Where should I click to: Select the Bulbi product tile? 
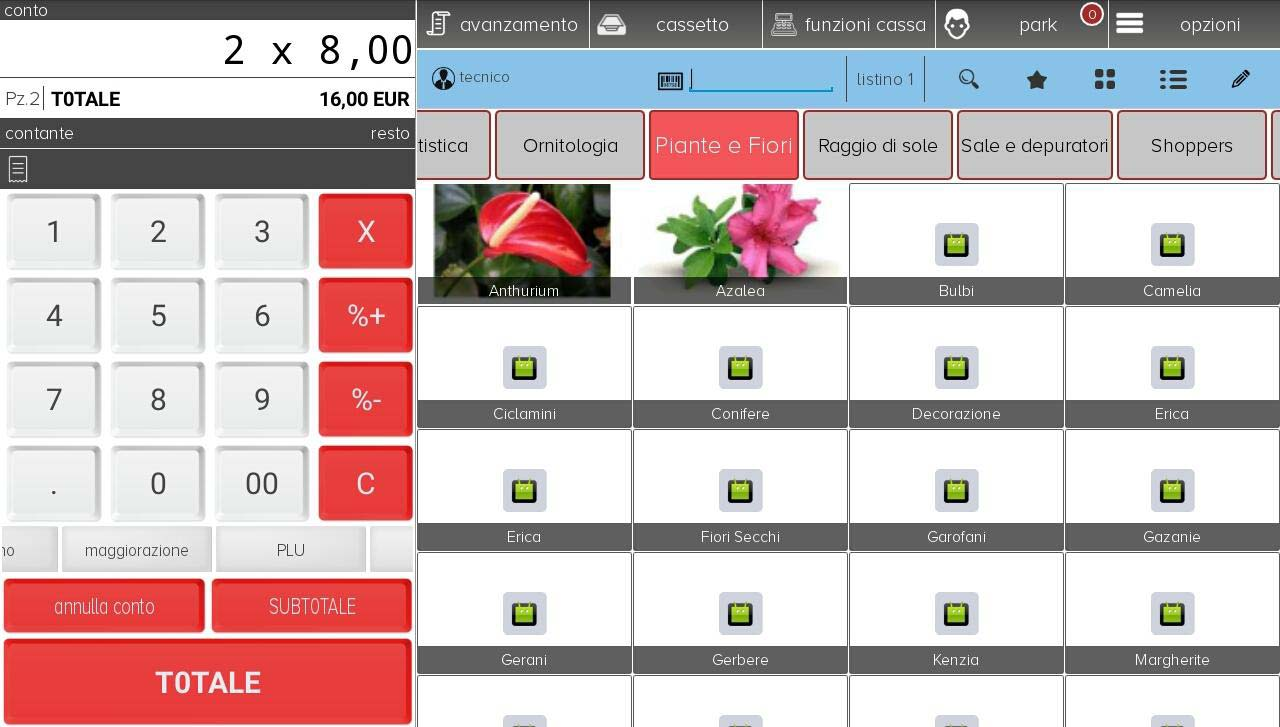[956, 244]
